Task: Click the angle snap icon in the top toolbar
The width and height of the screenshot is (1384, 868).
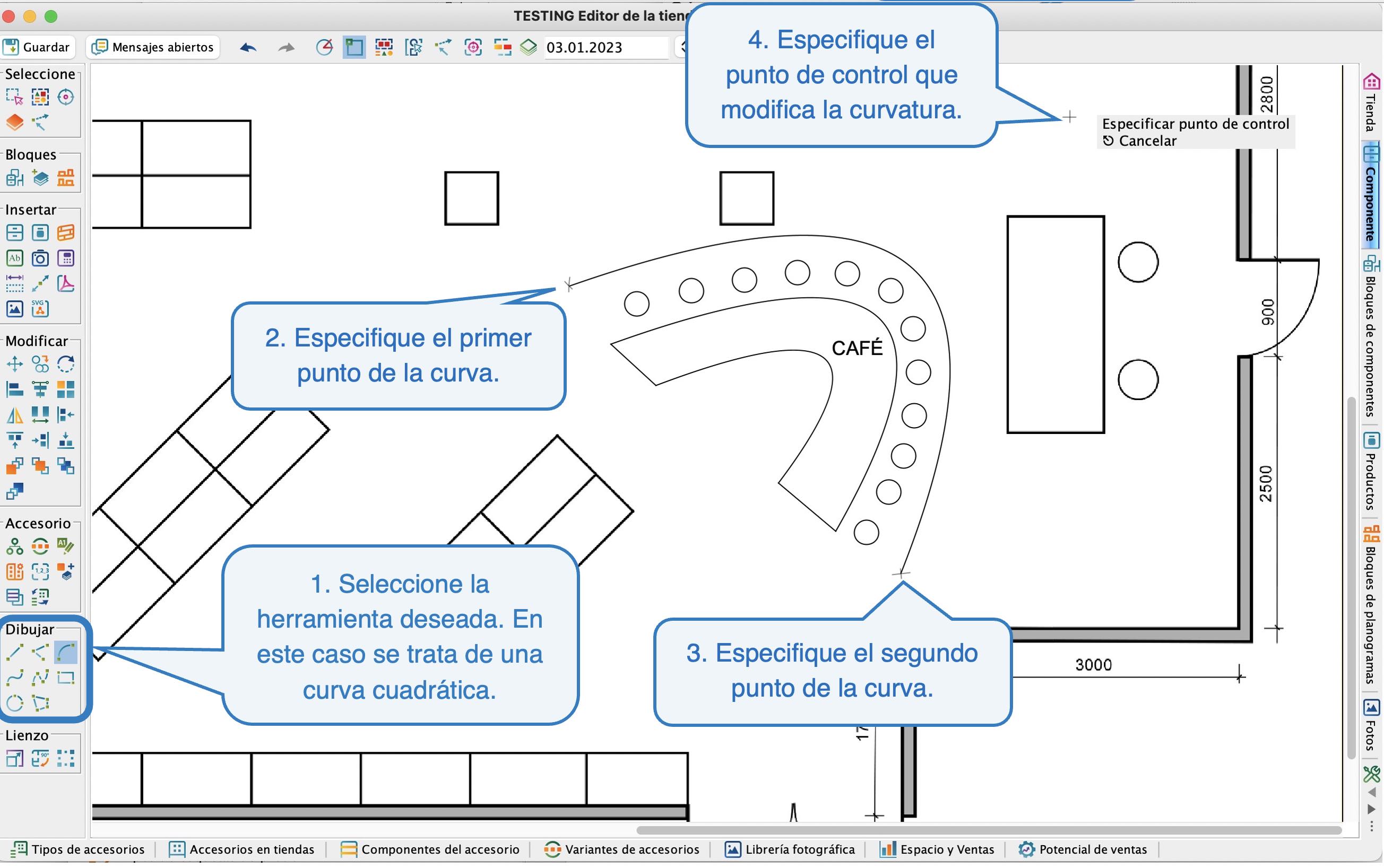Action: coord(324,47)
